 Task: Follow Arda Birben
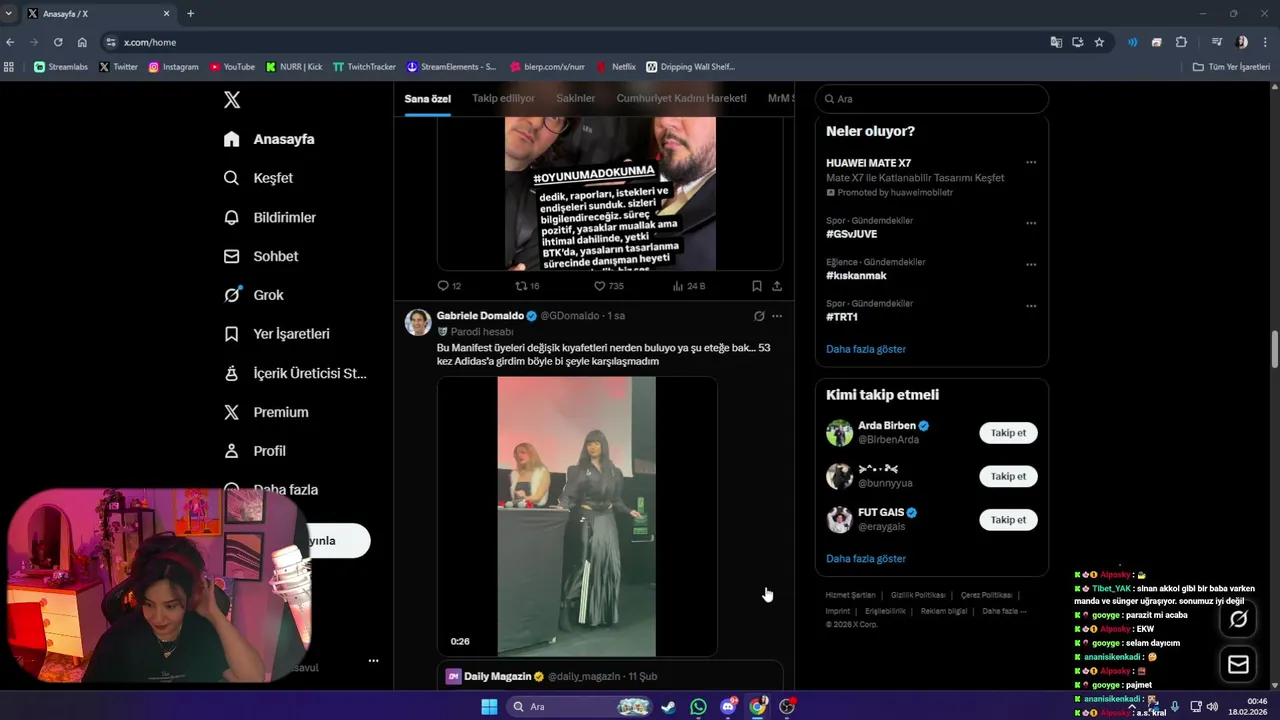(x=1008, y=433)
